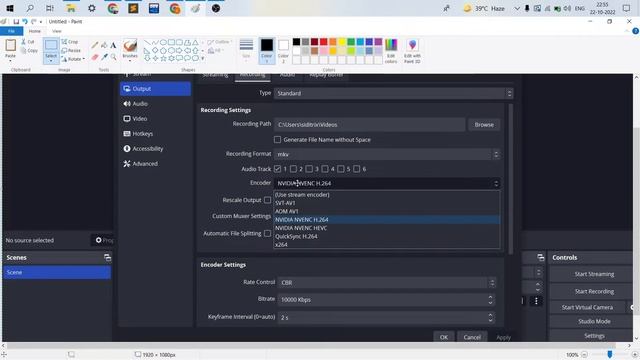Pick the red color swatch
The height and width of the screenshot is (360, 640).
coord(323,42)
